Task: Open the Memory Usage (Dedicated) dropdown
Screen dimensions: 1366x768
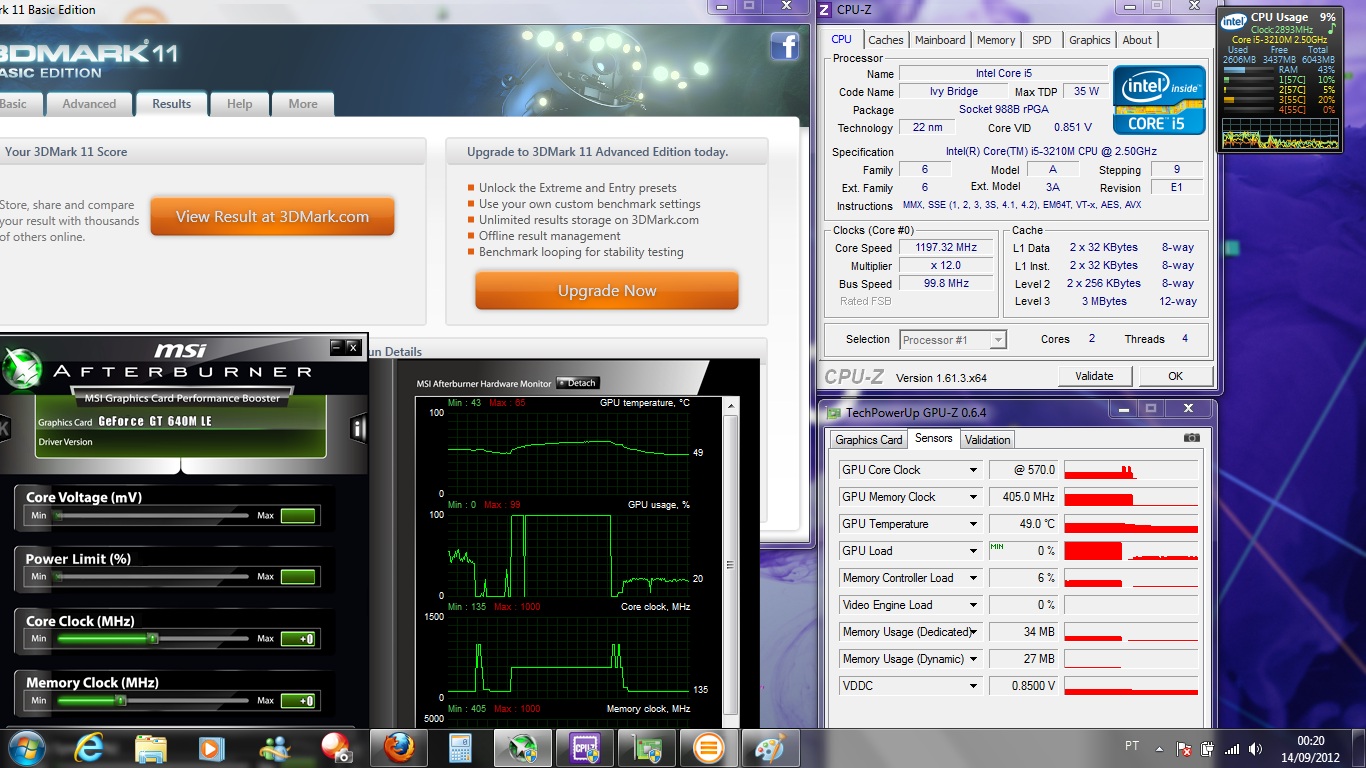Action: point(973,632)
